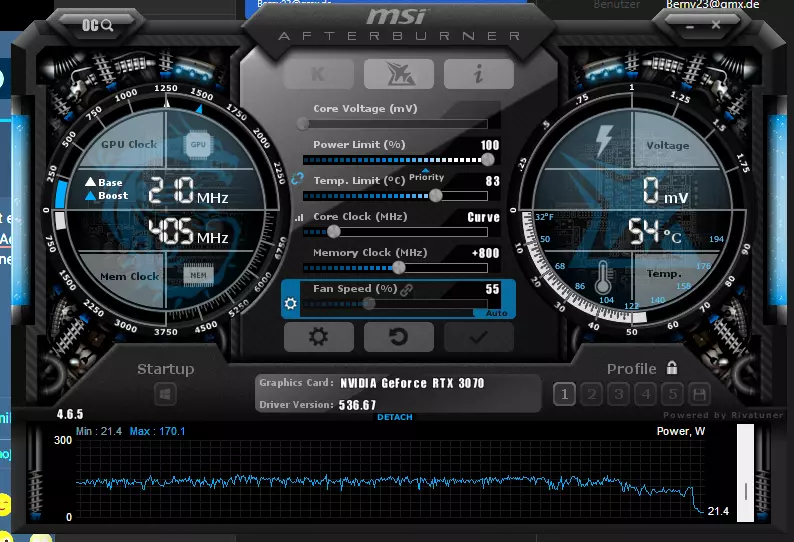
Task: Click the thermometer temperature icon
Action: [x=603, y=277]
